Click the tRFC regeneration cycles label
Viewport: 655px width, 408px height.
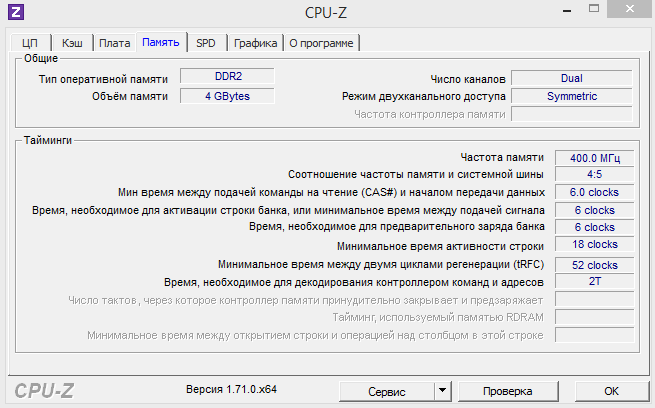pyautogui.click(x=381, y=265)
